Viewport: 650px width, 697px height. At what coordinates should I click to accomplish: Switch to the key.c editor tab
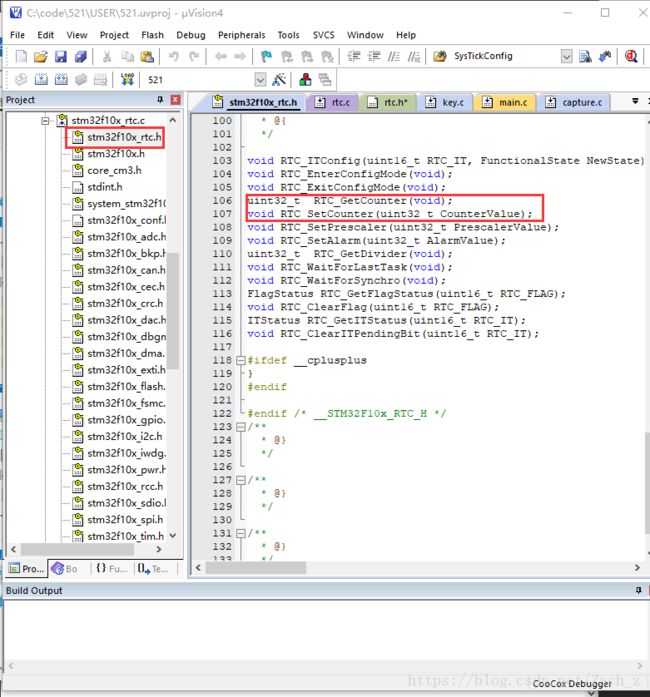(x=445, y=102)
